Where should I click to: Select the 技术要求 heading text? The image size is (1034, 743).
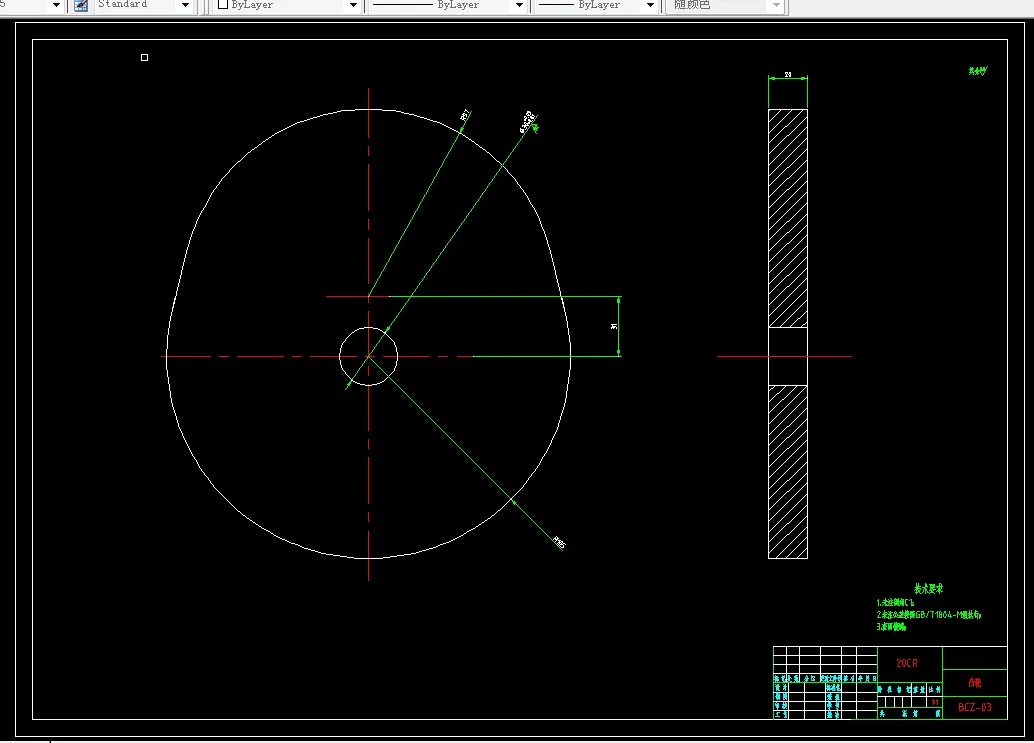(928, 589)
